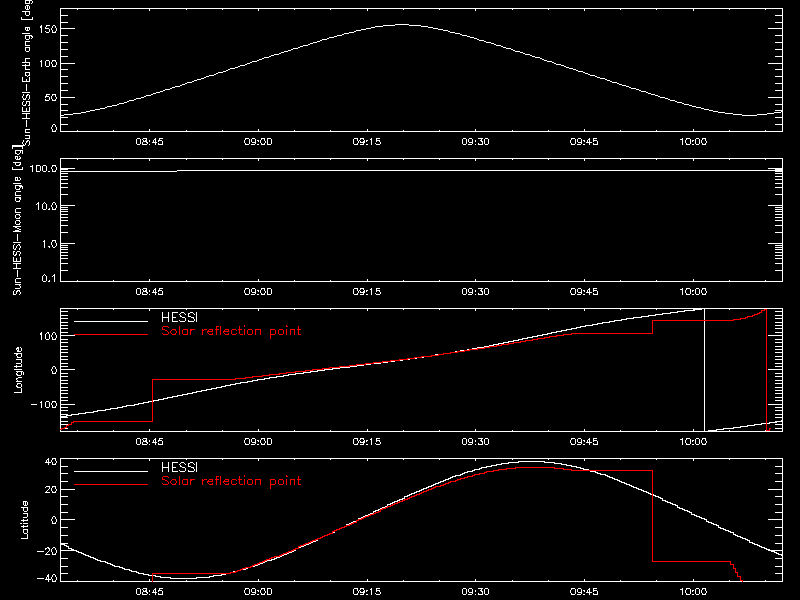This screenshot has width=800, height=600.
Task: Click the Latitude axis label
Action: pos(24,520)
